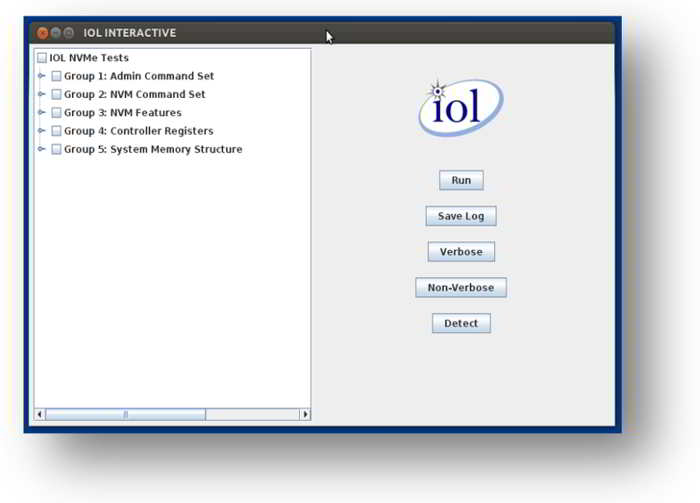This screenshot has width=700, height=503.
Task: Save the log with Save Log
Action: click(x=461, y=216)
